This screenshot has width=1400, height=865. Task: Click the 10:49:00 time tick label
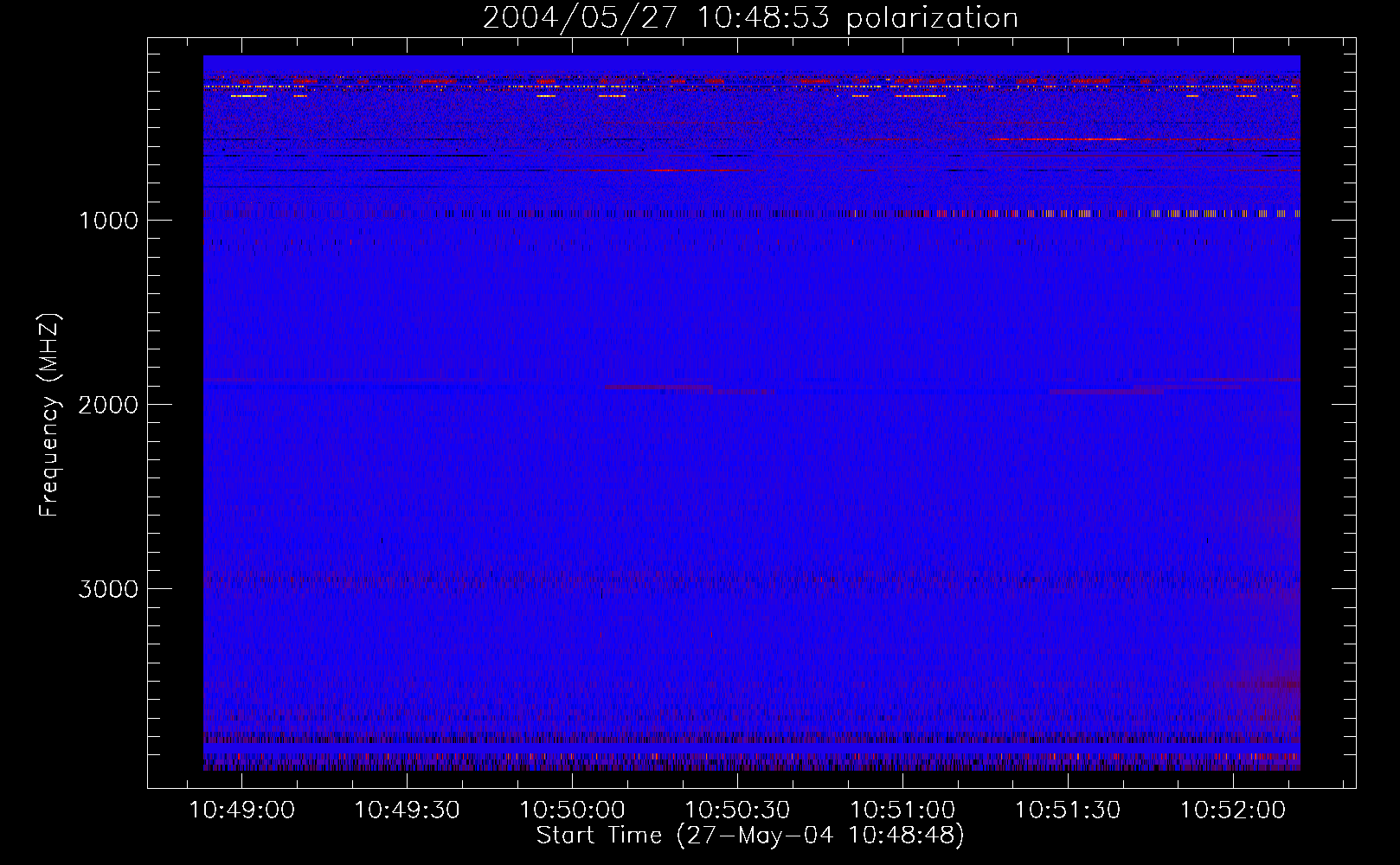coord(241,811)
